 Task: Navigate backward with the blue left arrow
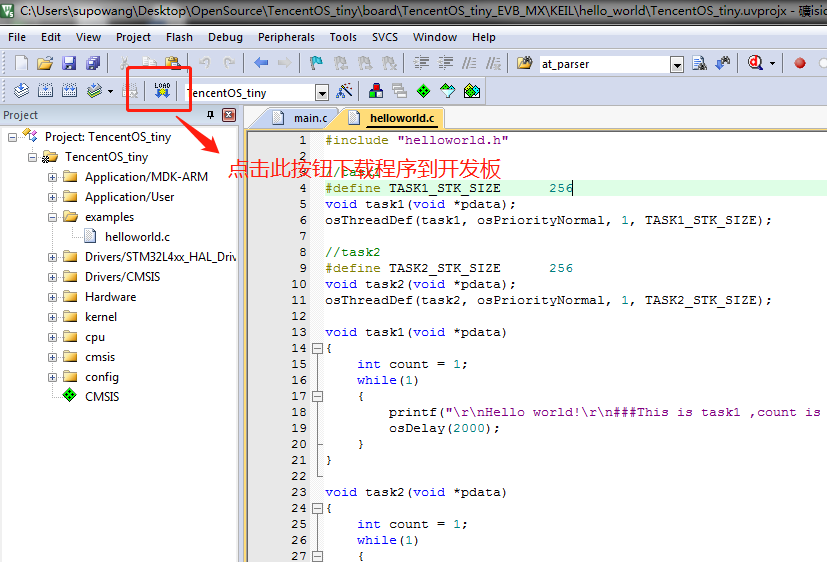tap(261, 63)
